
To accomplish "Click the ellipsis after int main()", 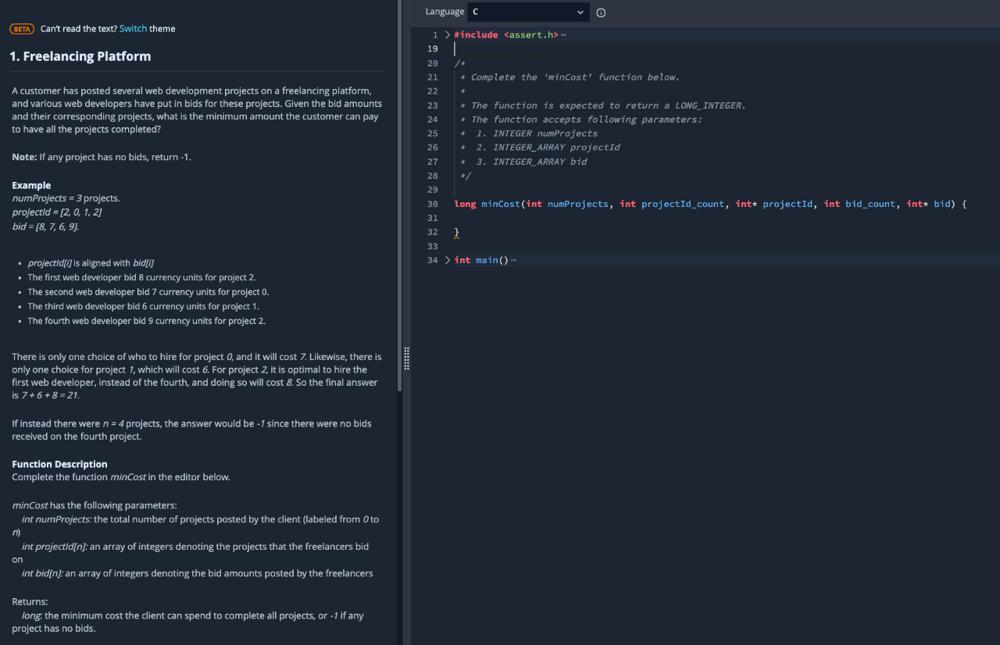I will coord(514,261).
